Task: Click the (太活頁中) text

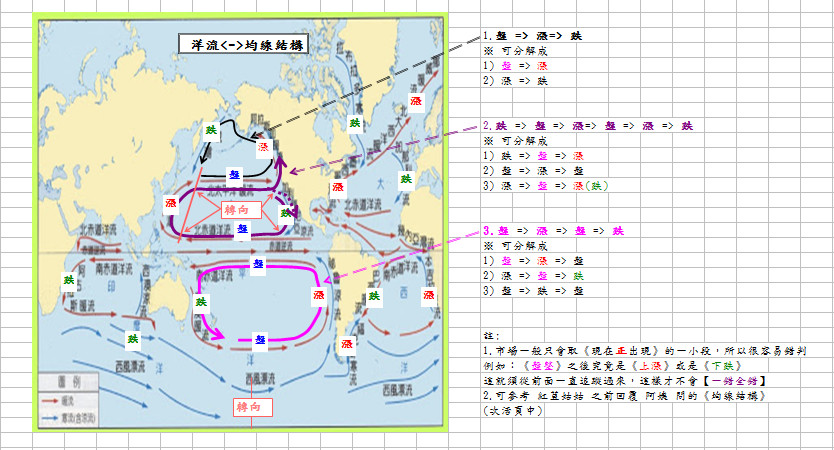Action: tap(513, 411)
